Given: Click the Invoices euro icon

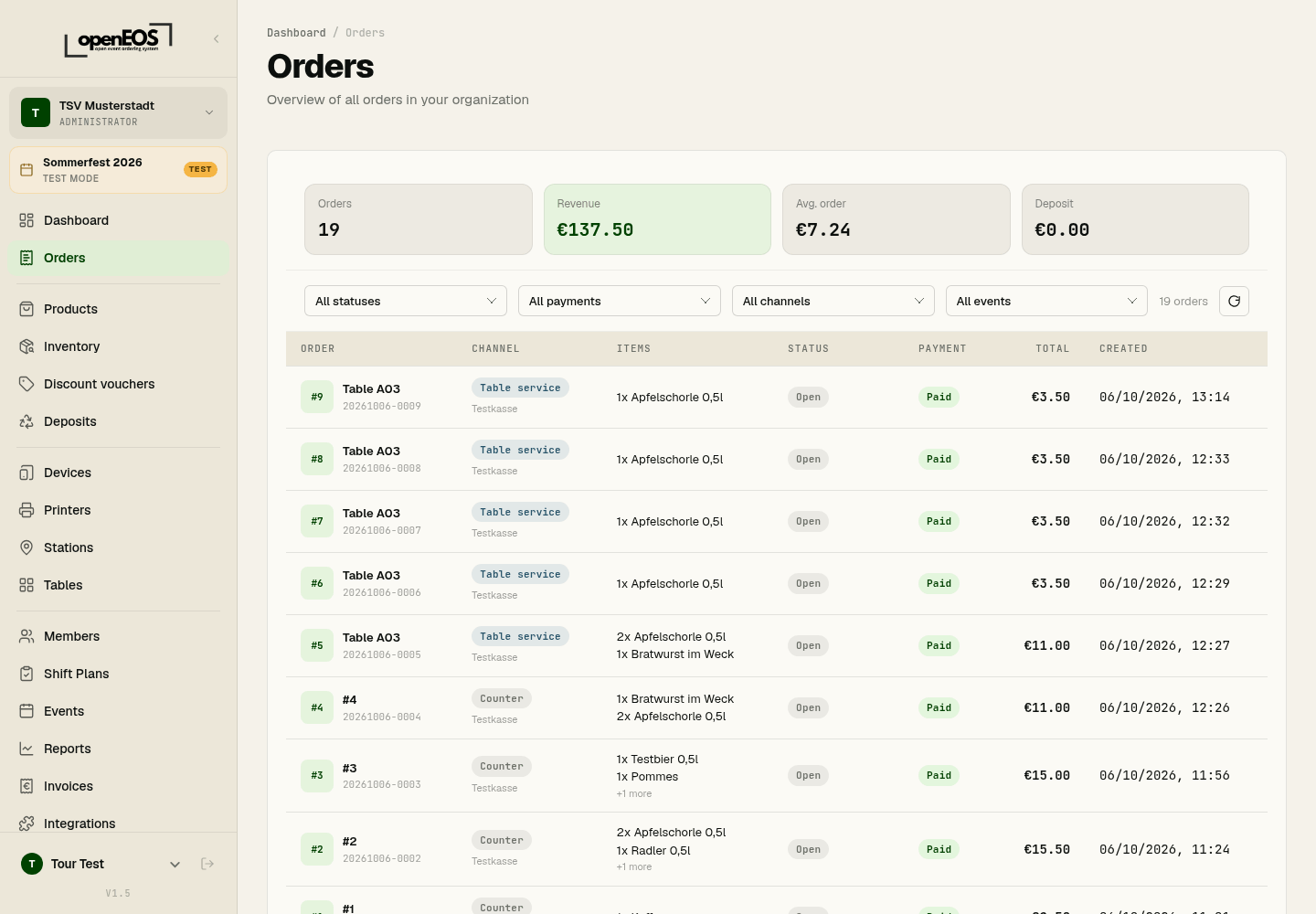Looking at the screenshot, I should click(27, 786).
